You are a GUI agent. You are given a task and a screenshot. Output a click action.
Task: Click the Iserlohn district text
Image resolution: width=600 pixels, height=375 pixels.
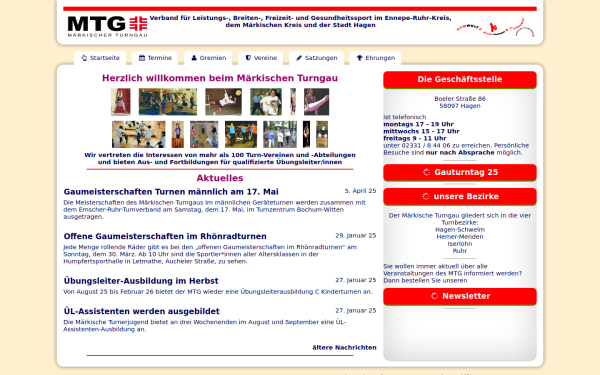click(x=460, y=244)
